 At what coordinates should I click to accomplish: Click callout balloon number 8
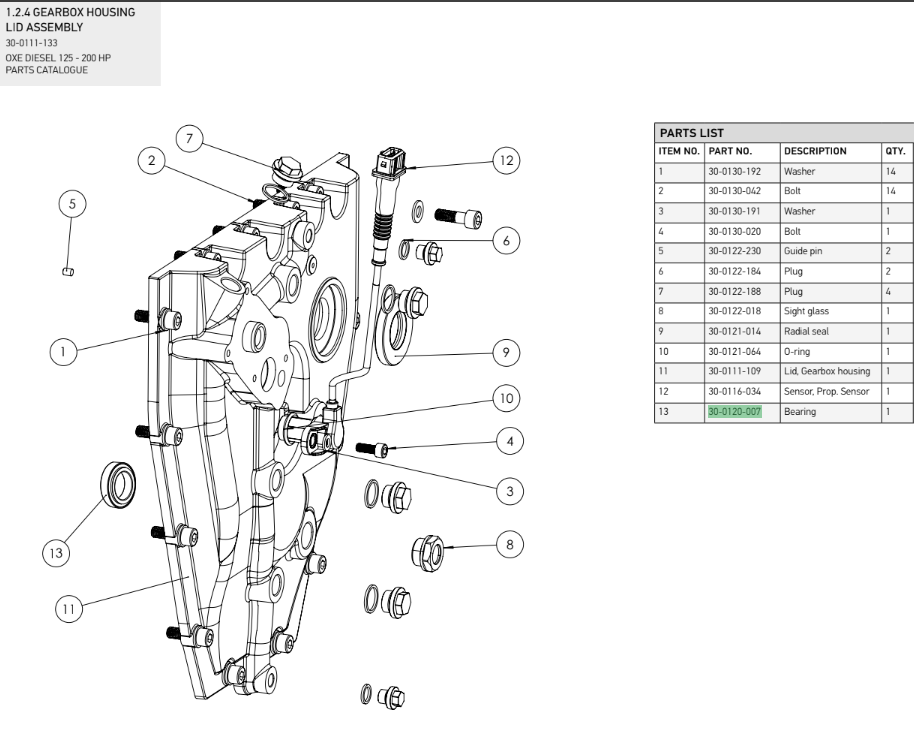click(509, 544)
